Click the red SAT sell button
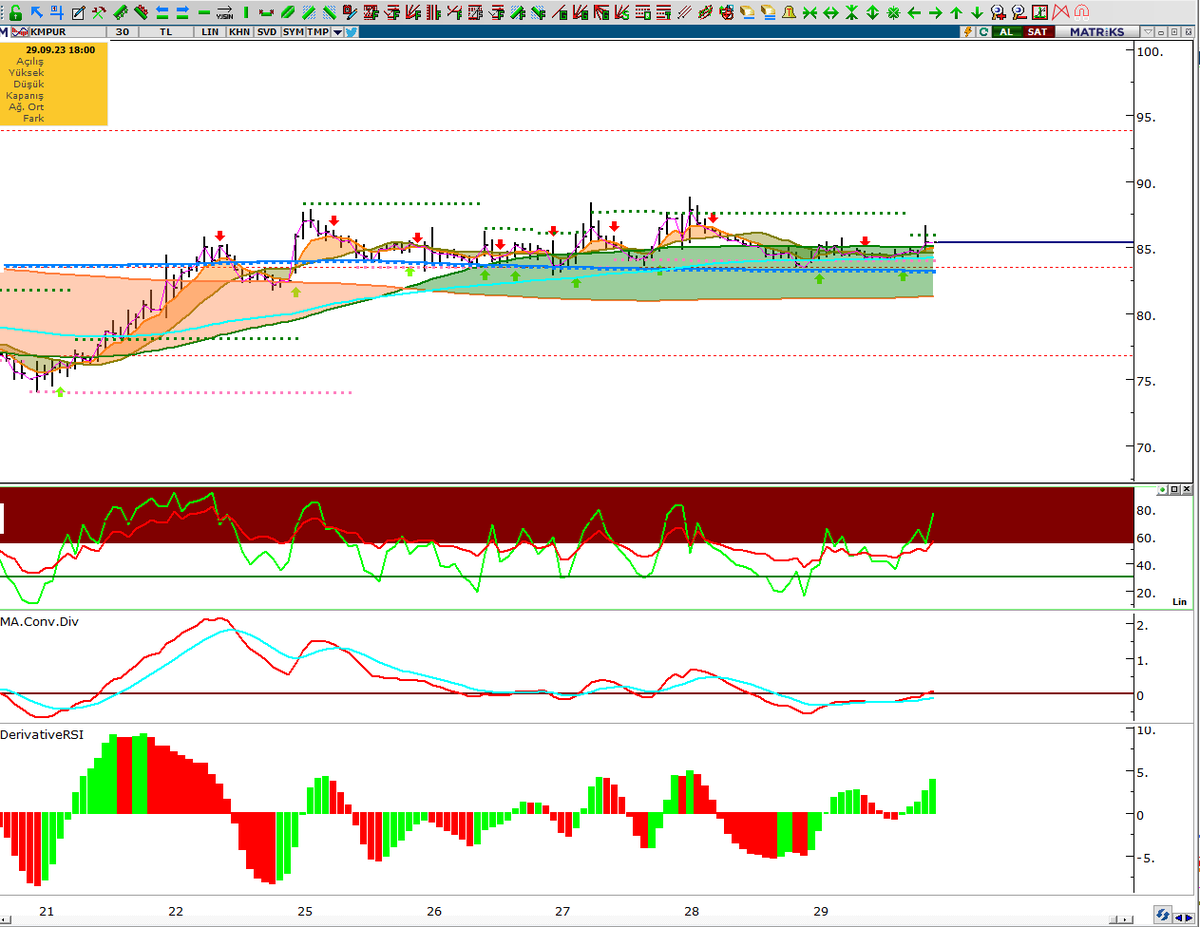The width and height of the screenshot is (1200, 927). tap(1038, 32)
